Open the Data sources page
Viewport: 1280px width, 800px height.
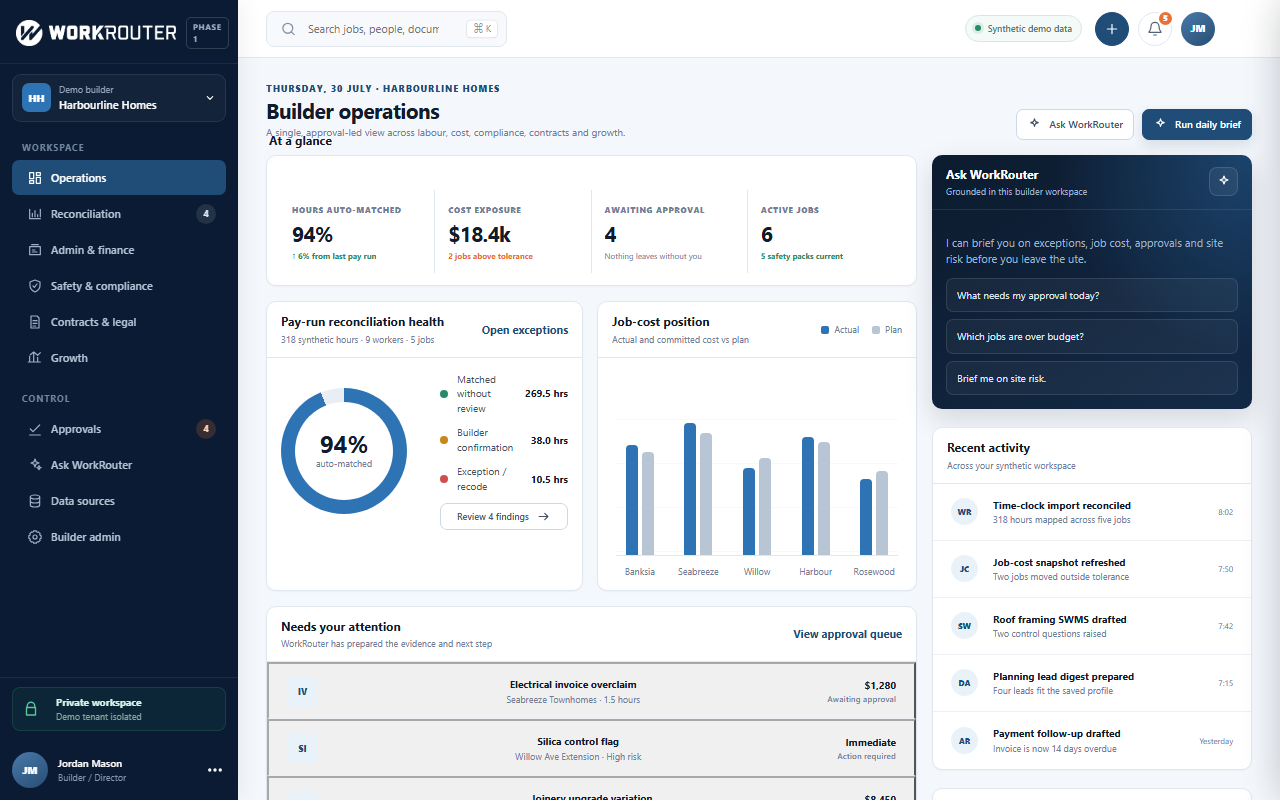tap(119, 501)
